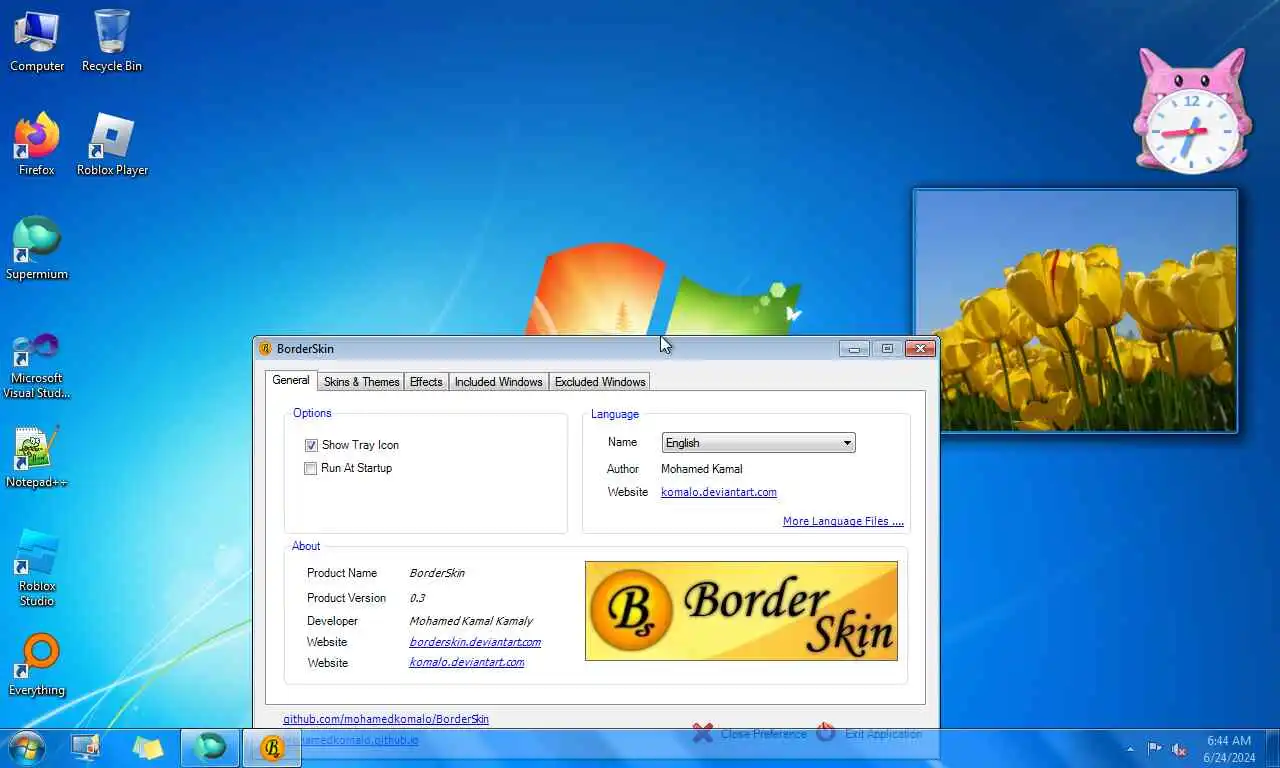Open the Included Windows tab

pyautogui.click(x=498, y=382)
